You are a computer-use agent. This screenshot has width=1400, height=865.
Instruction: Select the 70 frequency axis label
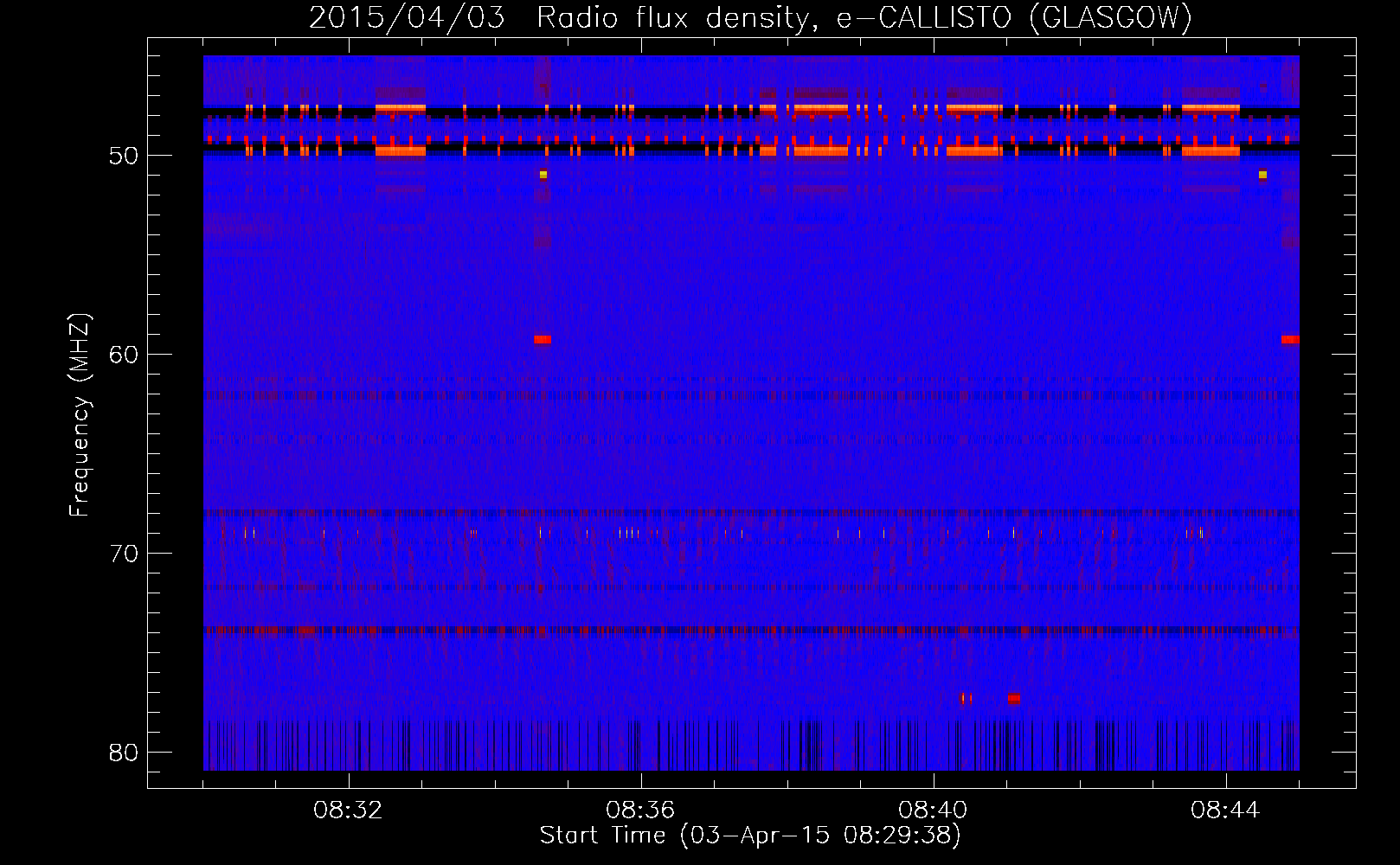click(125, 554)
